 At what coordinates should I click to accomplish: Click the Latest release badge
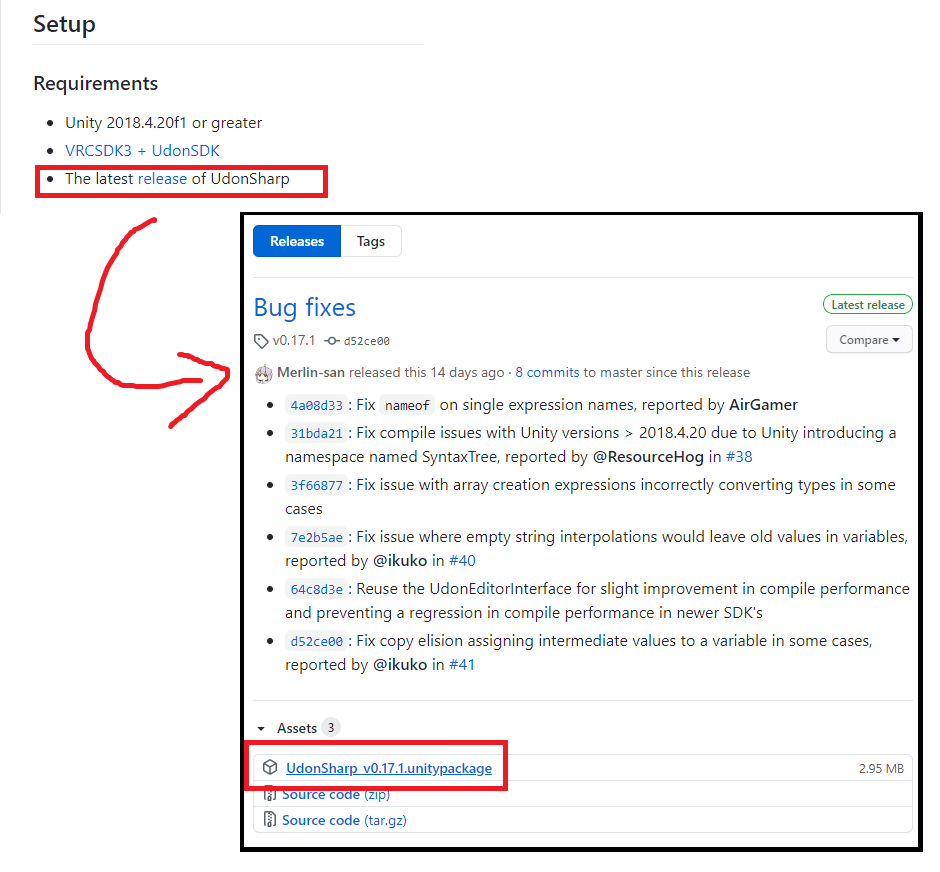866,305
